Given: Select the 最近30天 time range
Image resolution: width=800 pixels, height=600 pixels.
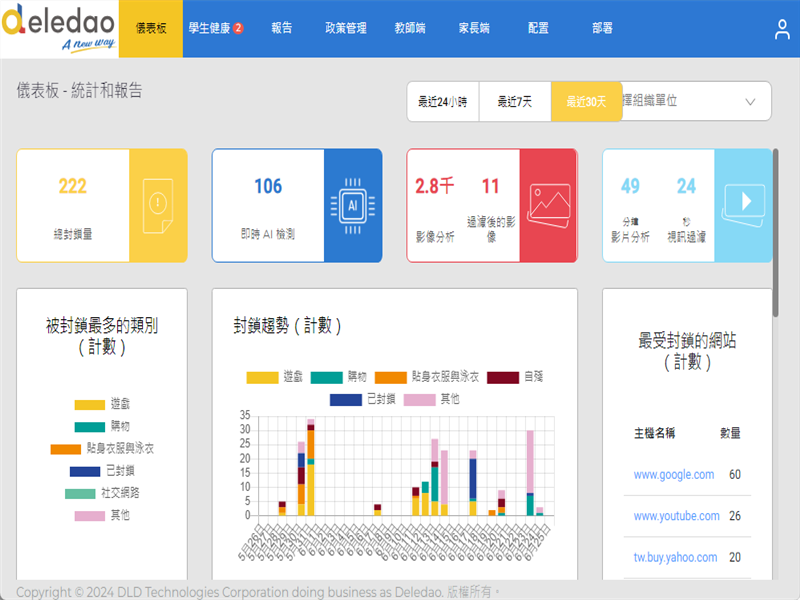Looking at the screenshot, I should click(x=586, y=102).
